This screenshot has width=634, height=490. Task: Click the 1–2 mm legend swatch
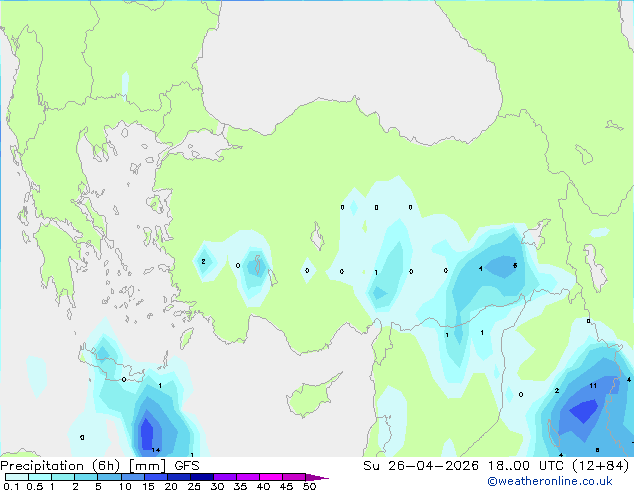click(63, 477)
